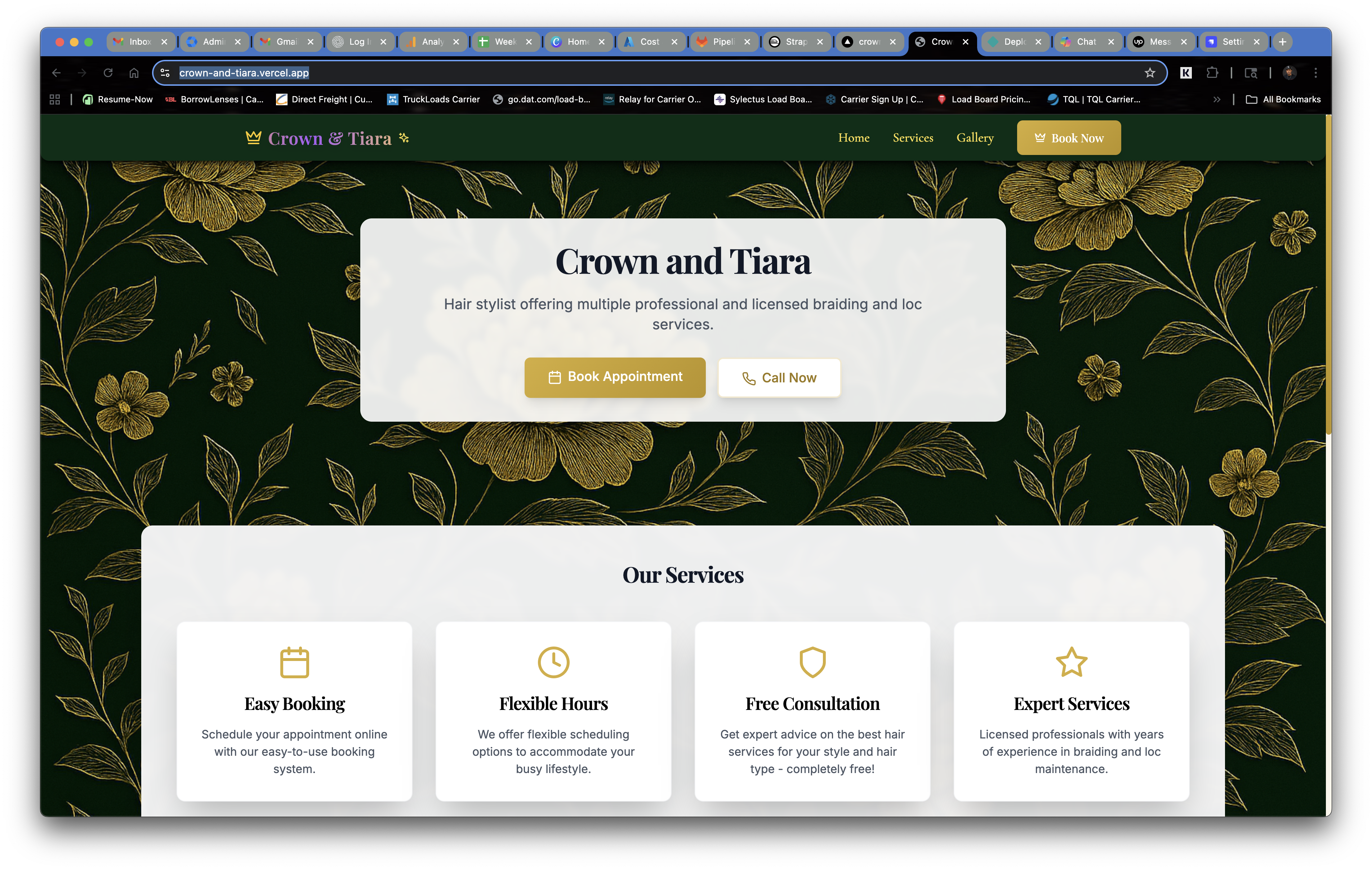The width and height of the screenshot is (1372, 870).
Task: Click the page's vertical scrollbar thumb
Action: click(x=1328, y=274)
